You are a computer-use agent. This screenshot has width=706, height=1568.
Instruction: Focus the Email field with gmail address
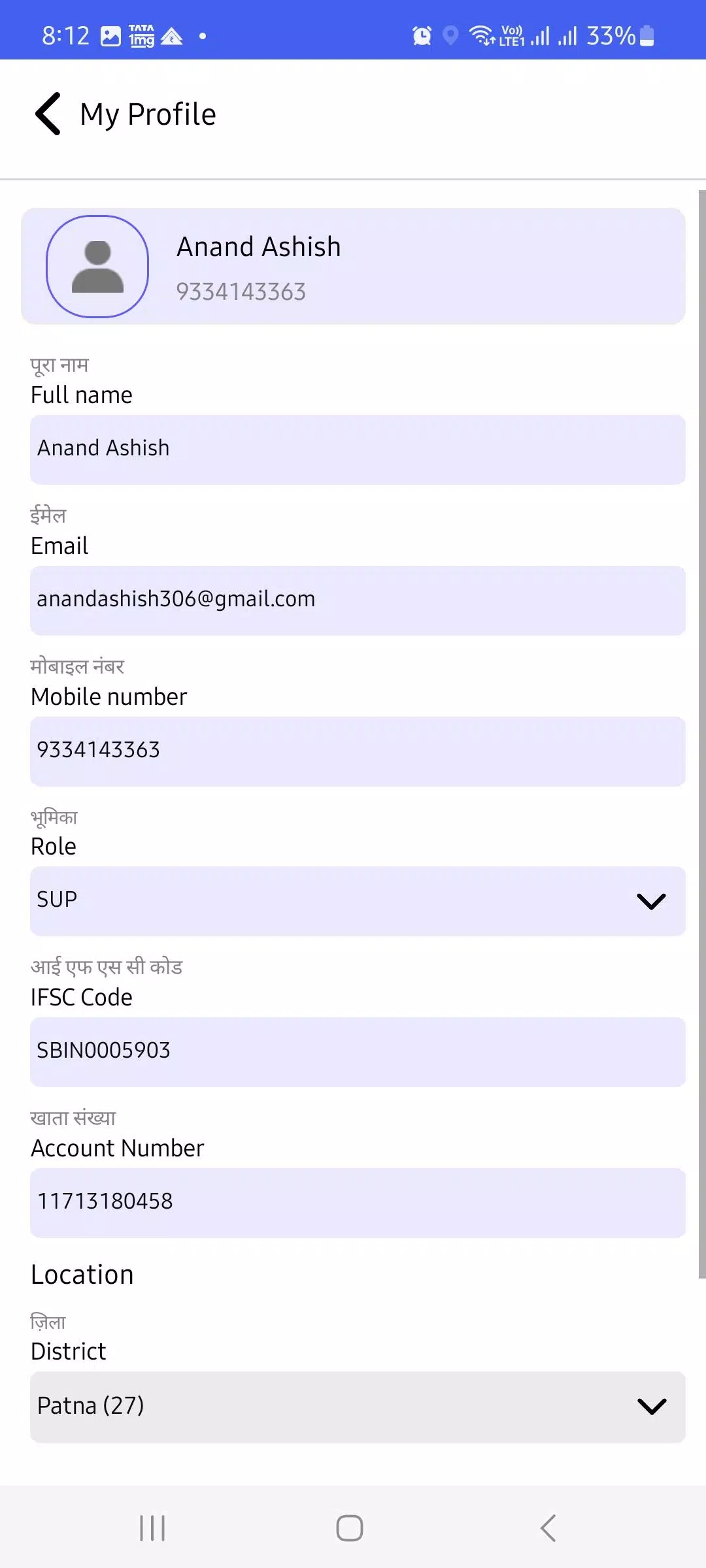[x=358, y=600]
